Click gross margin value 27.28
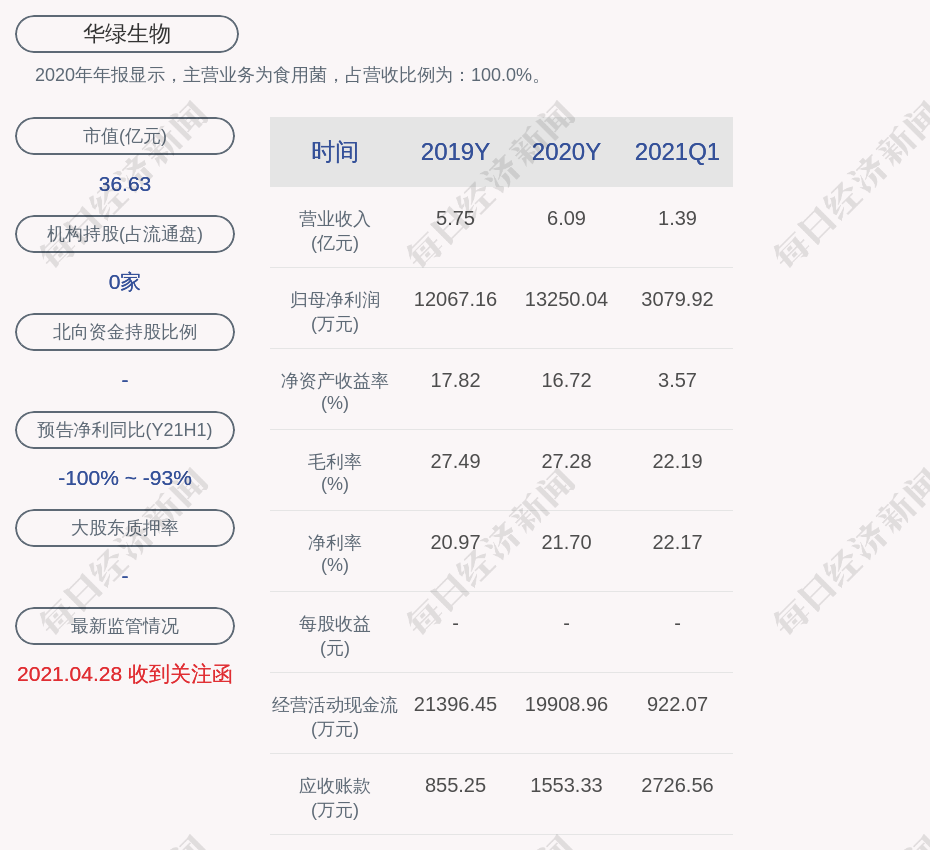Viewport: 930px width, 850px height. tap(566, 461)
